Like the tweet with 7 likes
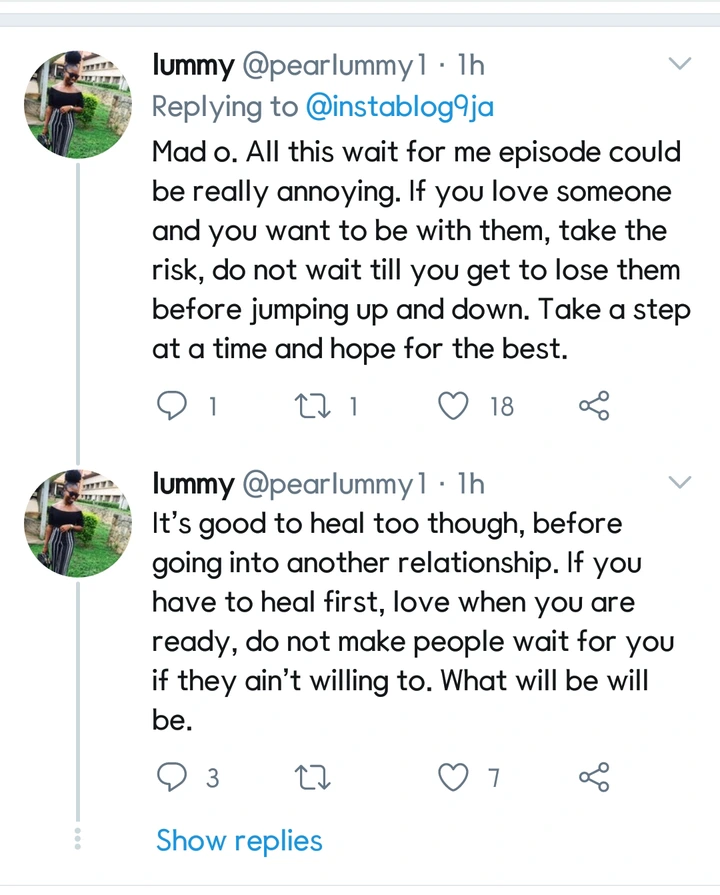This screenshot has height=895, width=720. coord(456,777)
